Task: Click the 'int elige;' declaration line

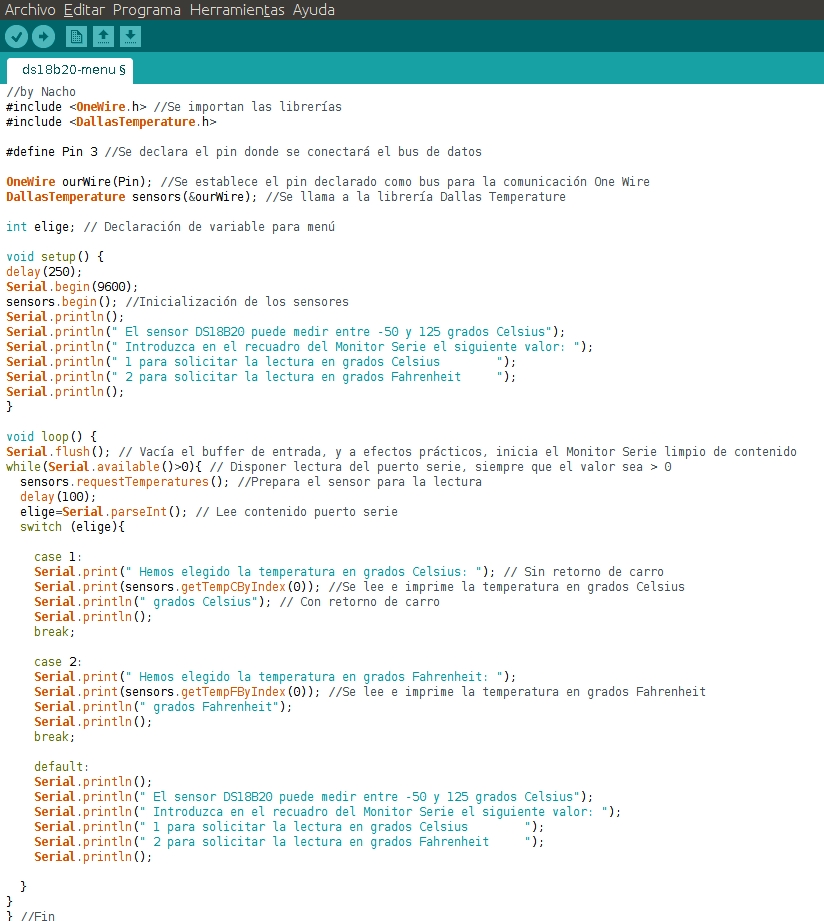Action: point(170,227)
